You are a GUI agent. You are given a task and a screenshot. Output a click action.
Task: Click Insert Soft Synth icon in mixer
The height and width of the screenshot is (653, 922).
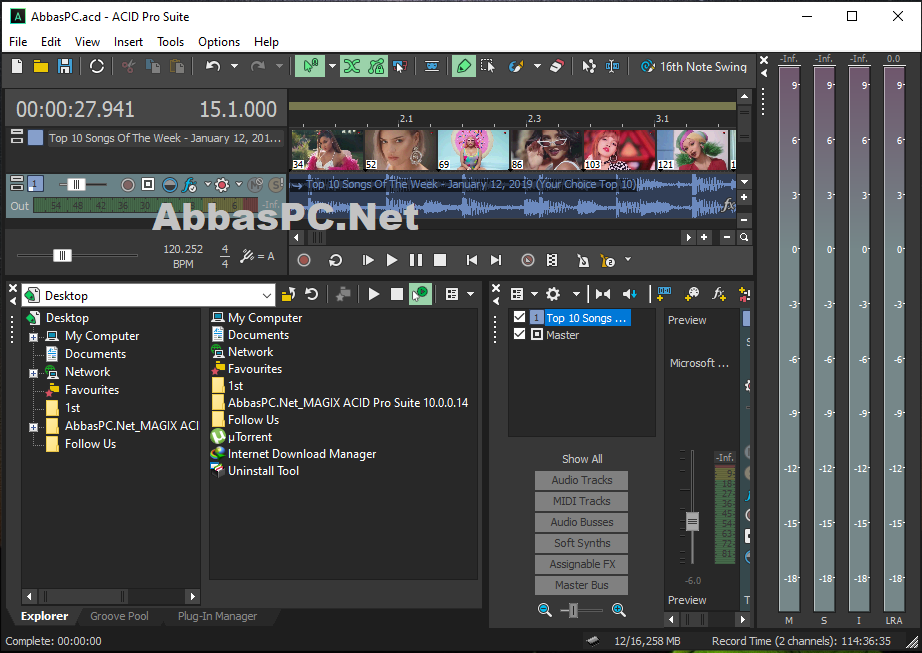[692, 294]
